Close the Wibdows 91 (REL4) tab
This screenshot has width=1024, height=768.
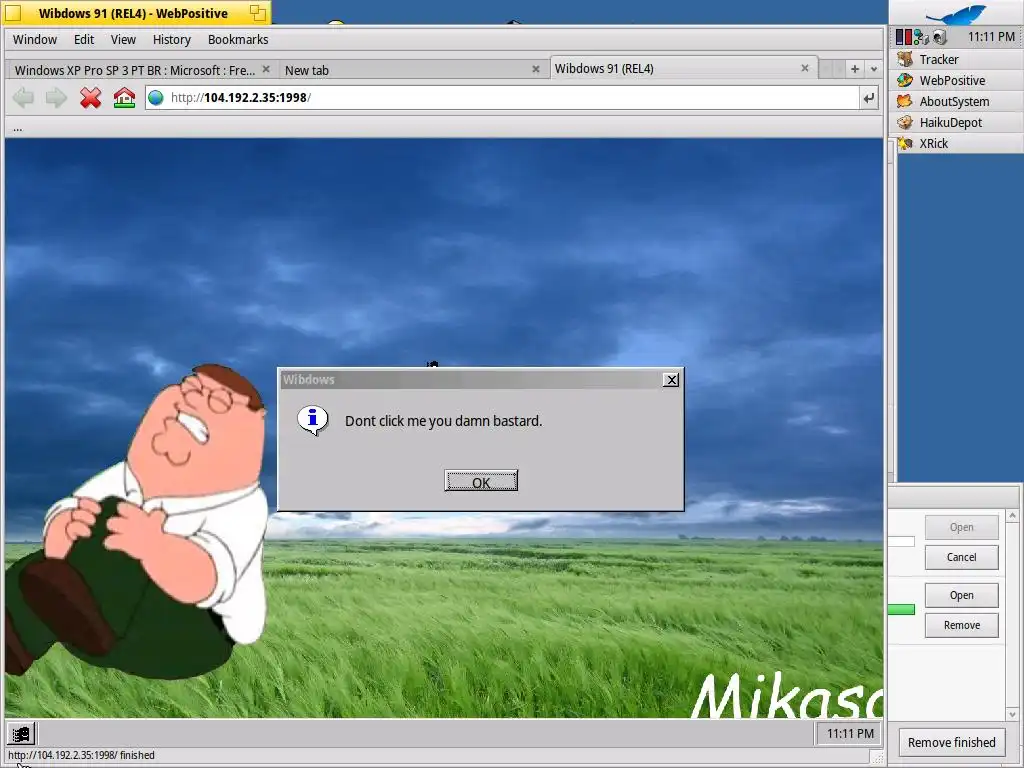pos(805,68)
